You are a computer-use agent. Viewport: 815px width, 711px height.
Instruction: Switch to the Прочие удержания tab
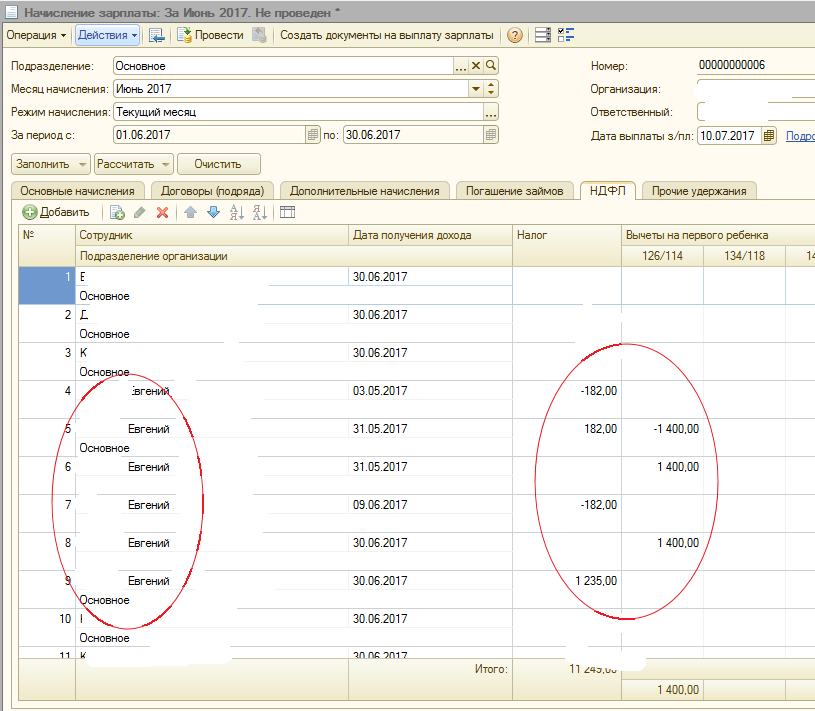[x=699, y=191]
